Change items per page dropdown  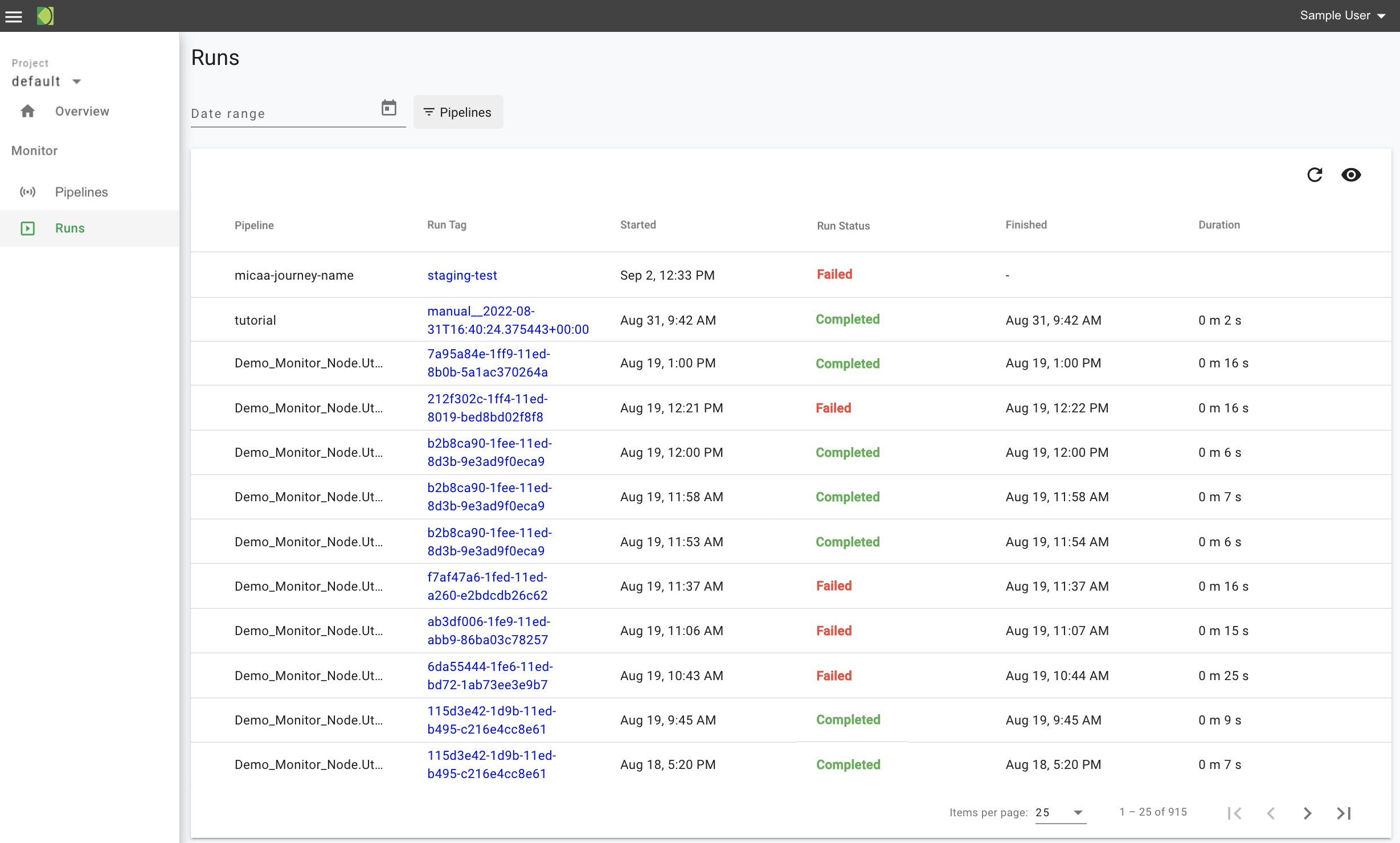tap(1060, 812)
